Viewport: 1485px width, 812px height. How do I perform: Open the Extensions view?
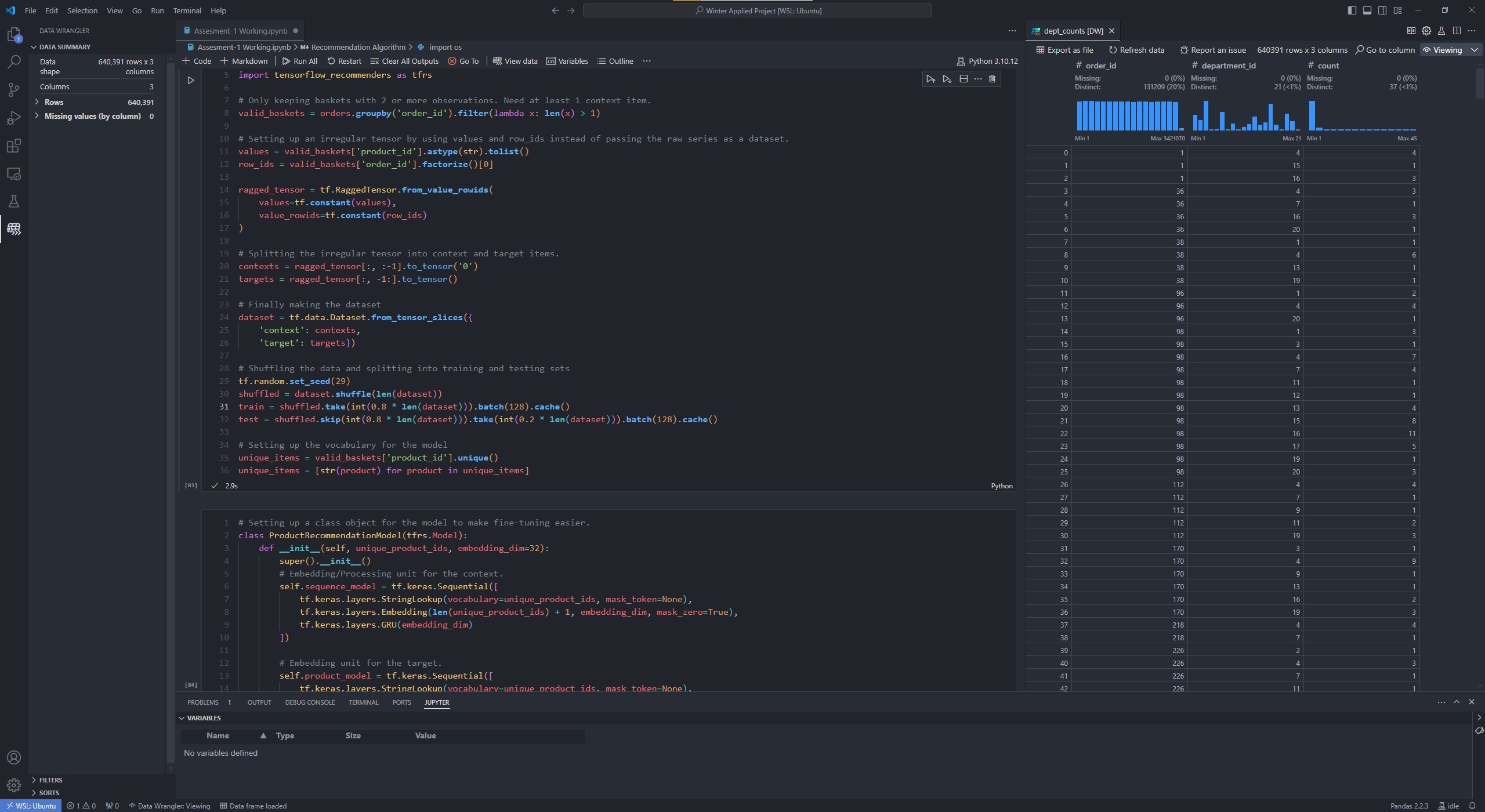point(14,146)
